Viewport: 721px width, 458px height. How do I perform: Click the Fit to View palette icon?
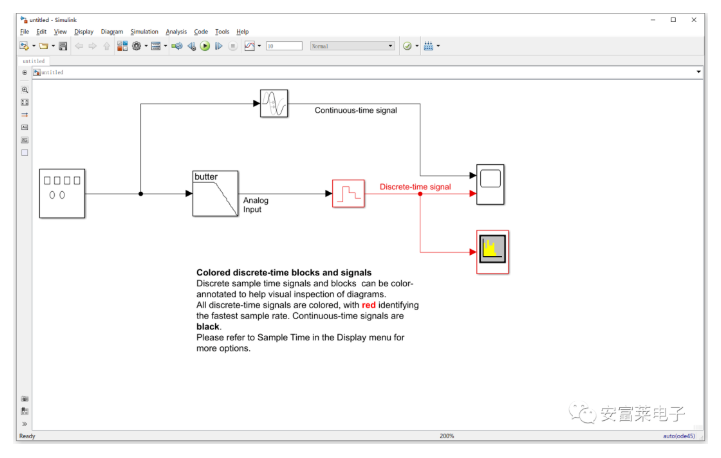[25, 103]
